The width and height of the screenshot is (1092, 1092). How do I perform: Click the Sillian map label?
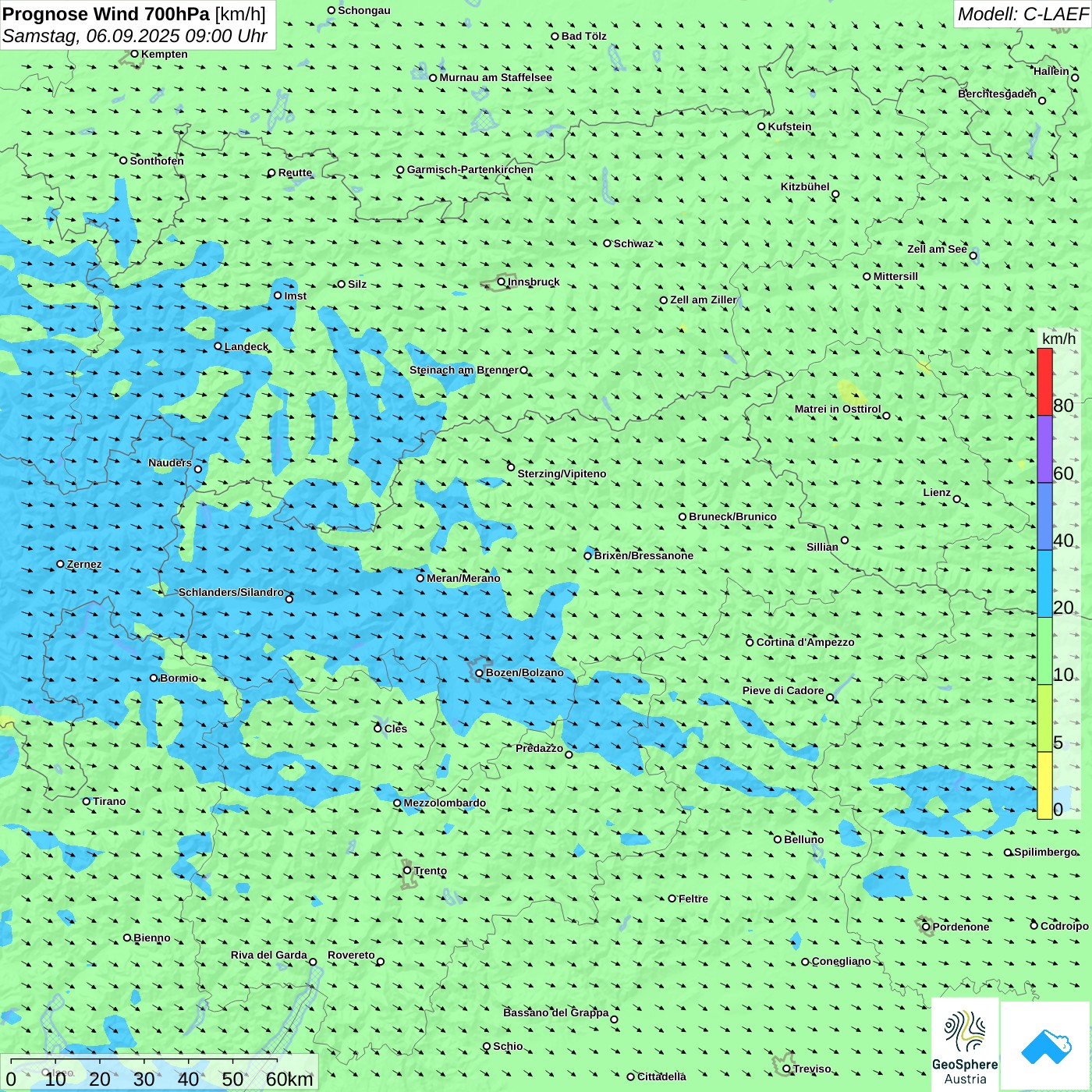822,547
